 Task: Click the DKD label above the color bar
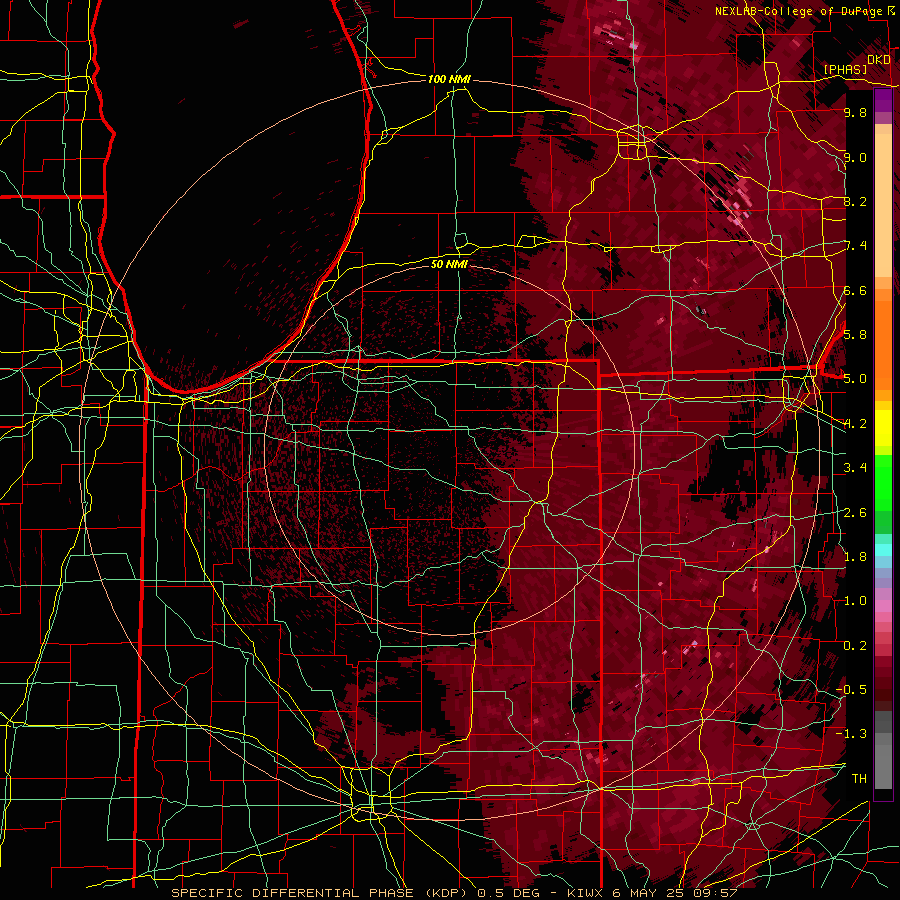point(878,60)
